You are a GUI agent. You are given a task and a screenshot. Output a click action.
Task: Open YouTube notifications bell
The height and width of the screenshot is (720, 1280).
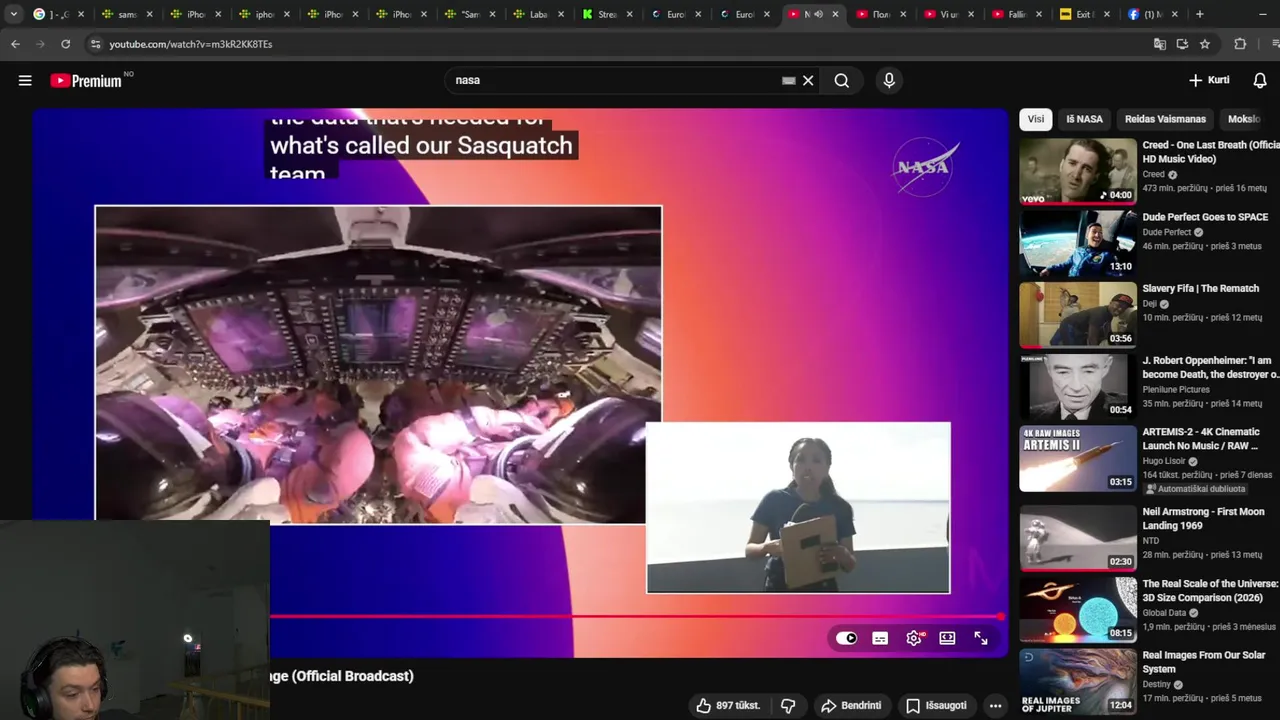(1261, 80)
